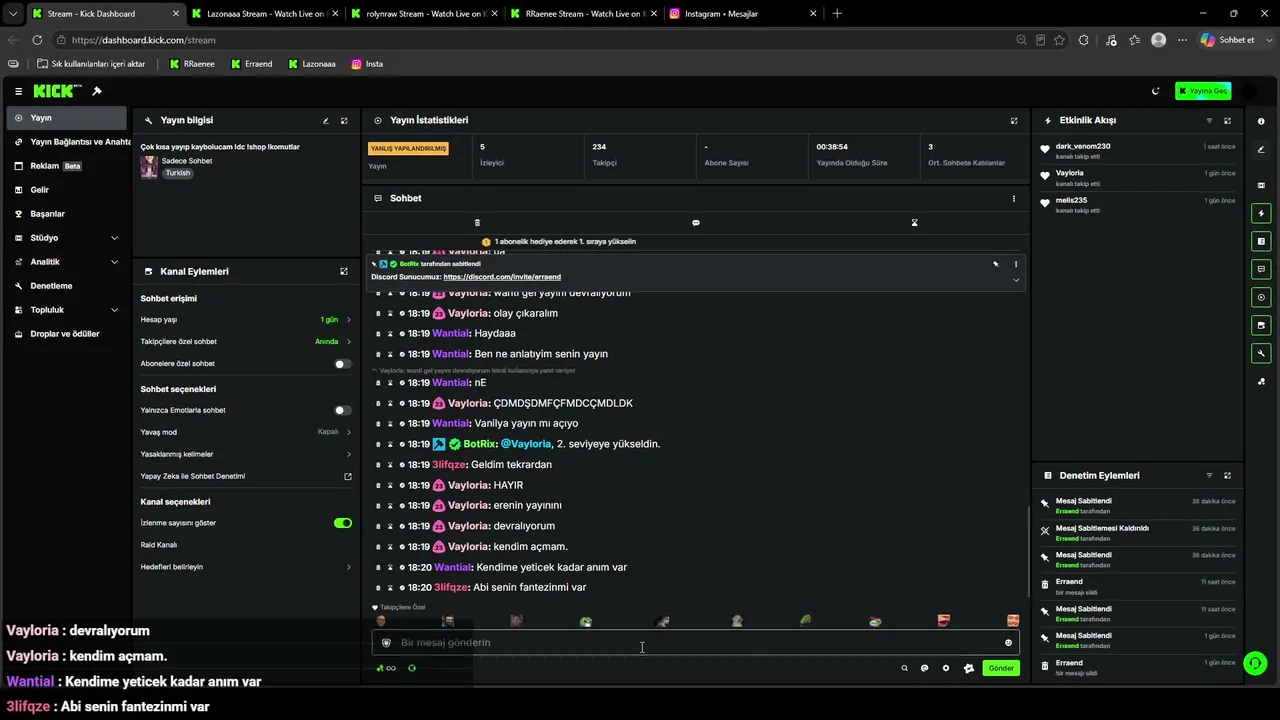Viewport: 1280px width, 720px height.
Task: Collapse the pinned message with chevron
Action: tap(1016, 280)
